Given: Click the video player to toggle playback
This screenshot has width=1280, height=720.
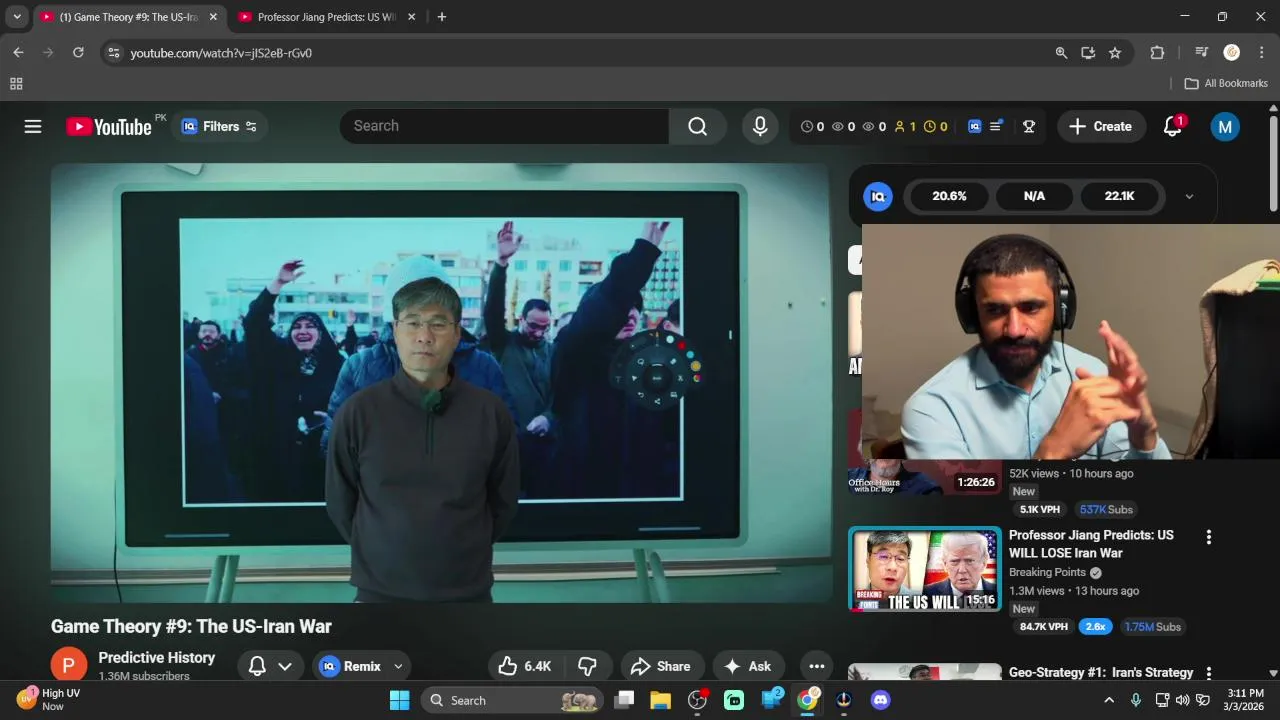Looking at the screenshot, I should (441, 383).
